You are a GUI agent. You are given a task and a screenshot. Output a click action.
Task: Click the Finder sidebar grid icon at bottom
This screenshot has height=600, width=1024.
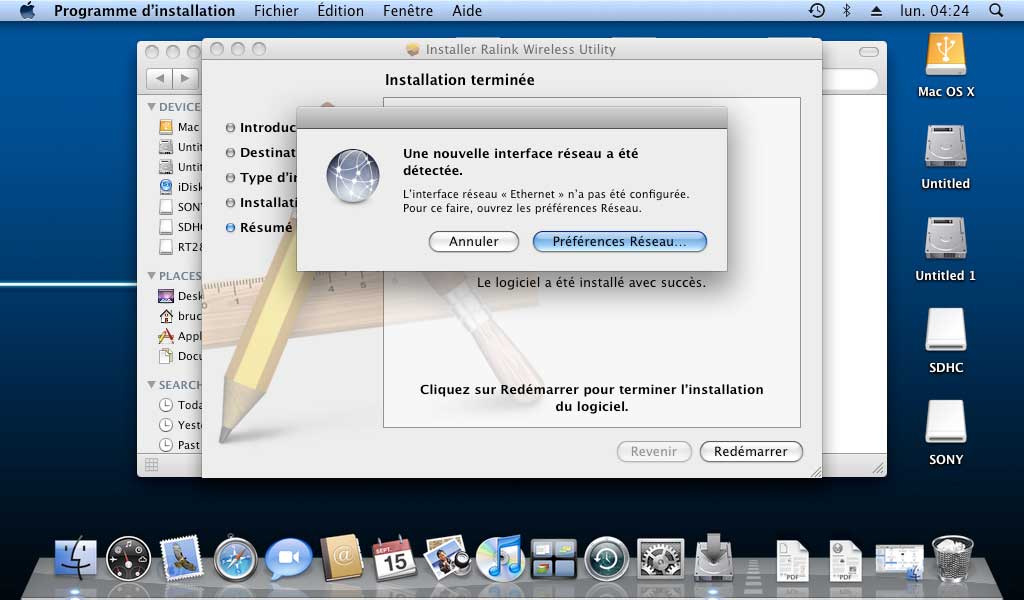[x=152, y=464]
